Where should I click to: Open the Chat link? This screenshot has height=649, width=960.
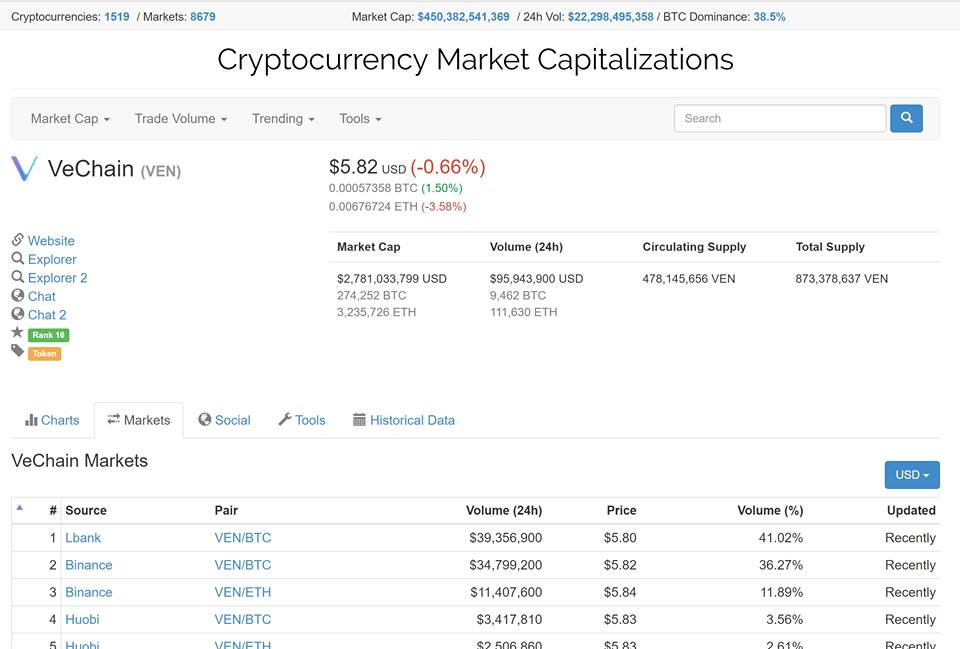42,296
